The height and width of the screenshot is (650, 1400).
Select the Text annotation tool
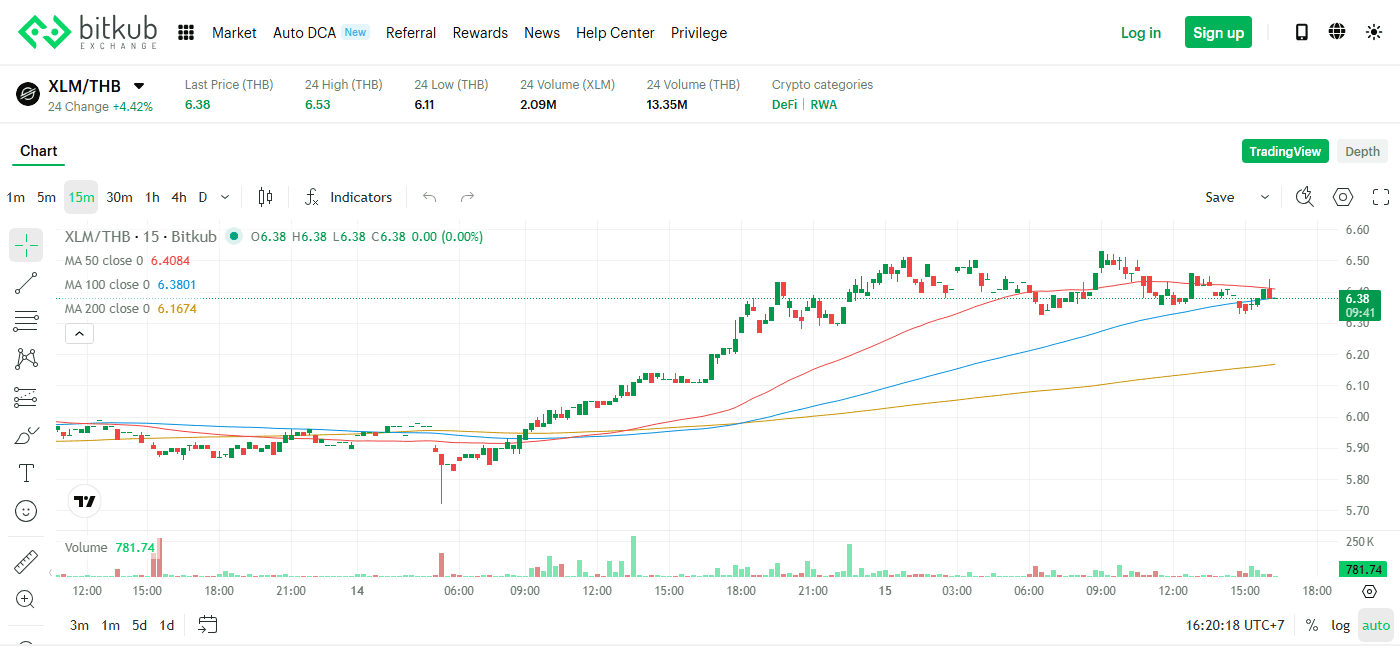[26, 473]
